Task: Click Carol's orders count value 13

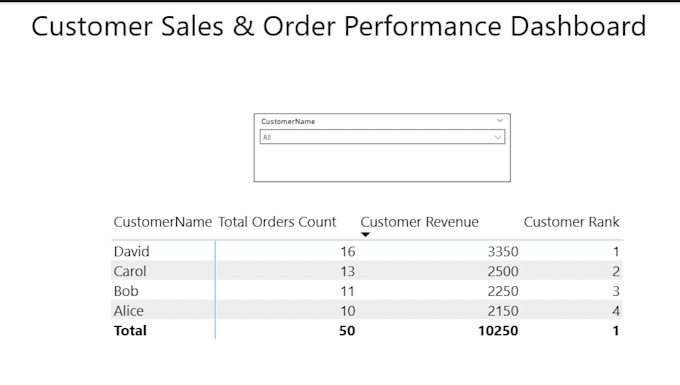Action: [x=347, y=271]
